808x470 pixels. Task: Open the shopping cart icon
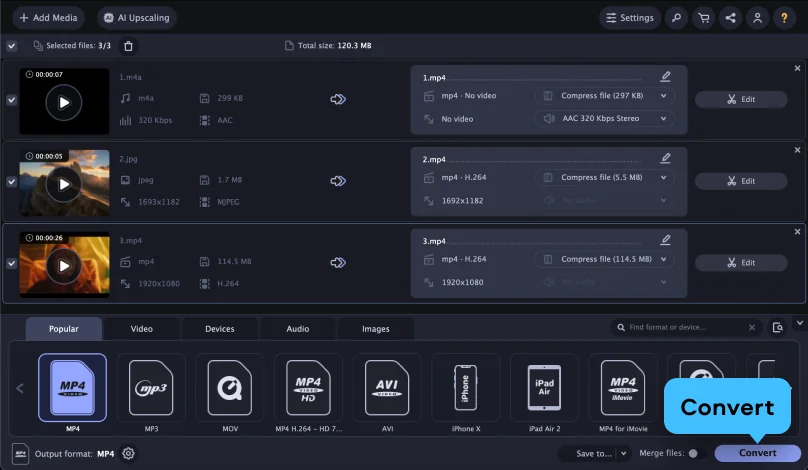click(x=704, y=18)
